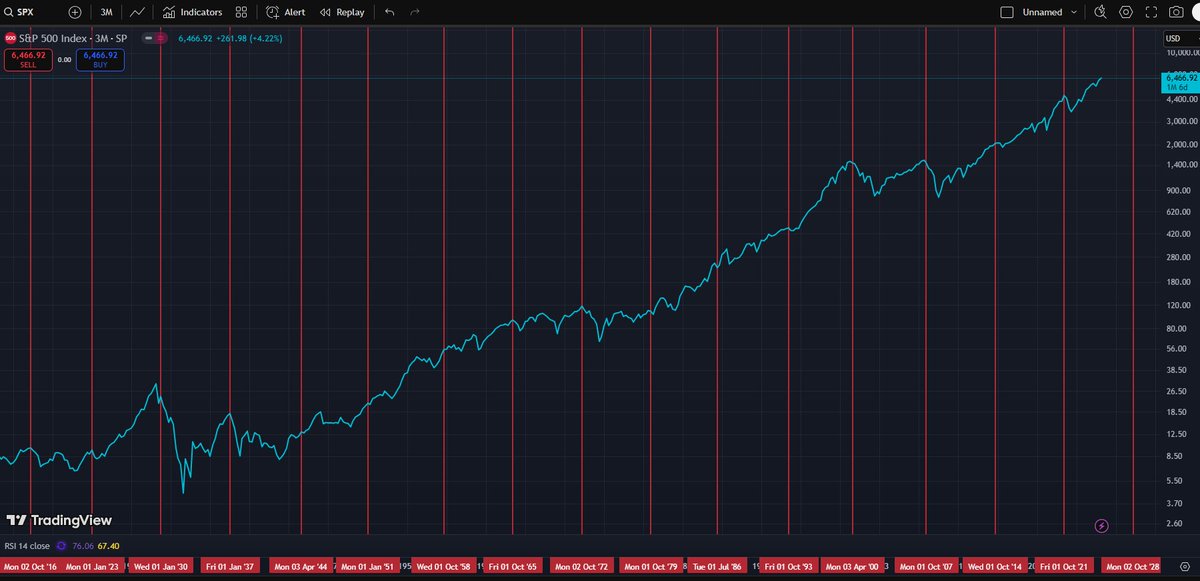
Task: Select the Fri 01 Oct '93 date label
Action: (788, 566)
